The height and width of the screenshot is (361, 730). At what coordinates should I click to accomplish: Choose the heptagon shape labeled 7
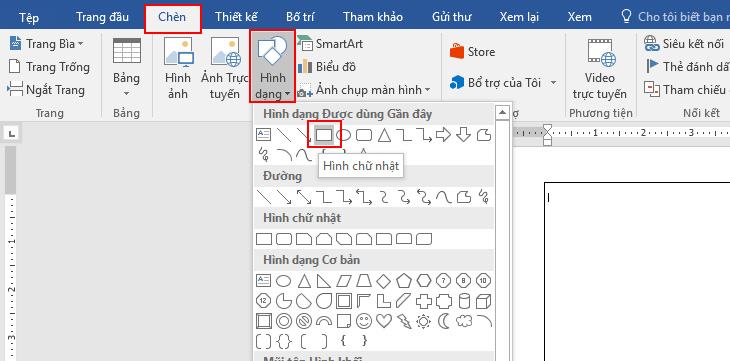443,281
